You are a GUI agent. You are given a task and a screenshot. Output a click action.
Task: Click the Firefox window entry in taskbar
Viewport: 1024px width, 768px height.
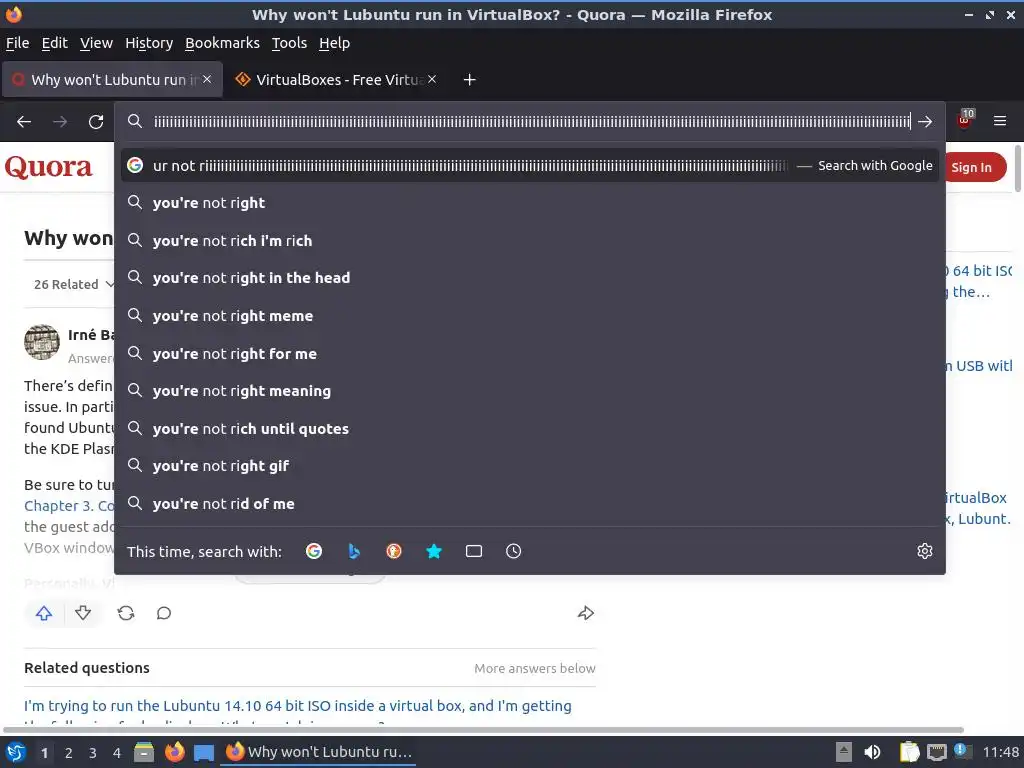(x=319, y=752)
